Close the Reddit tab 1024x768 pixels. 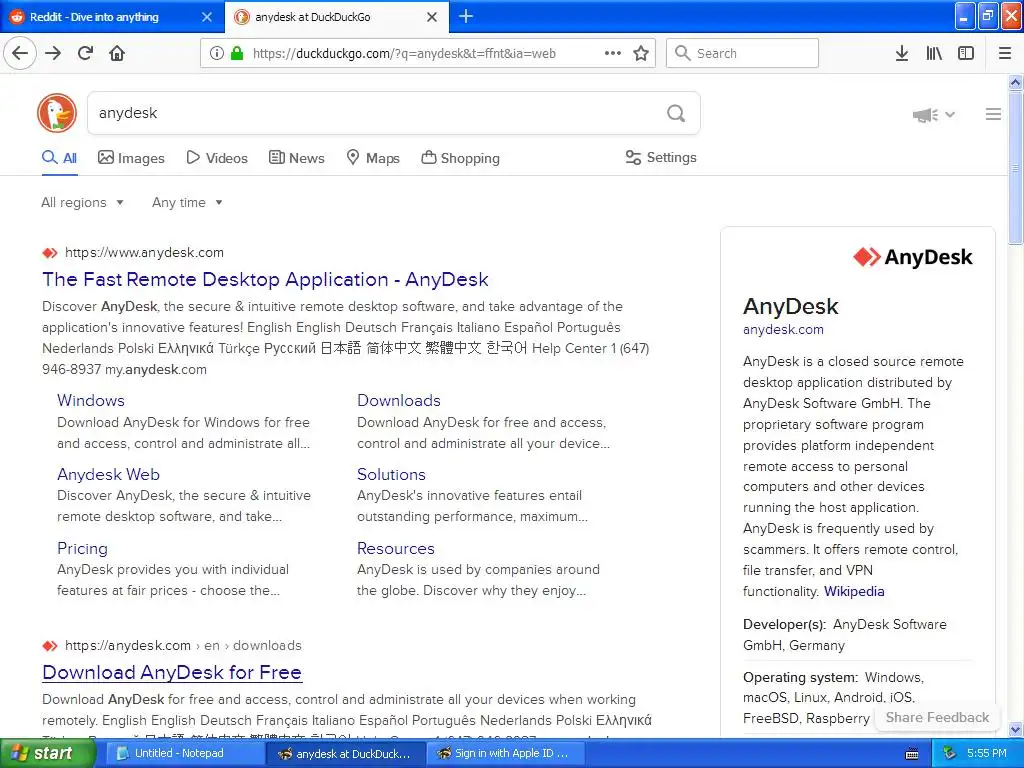coord(207,17)
